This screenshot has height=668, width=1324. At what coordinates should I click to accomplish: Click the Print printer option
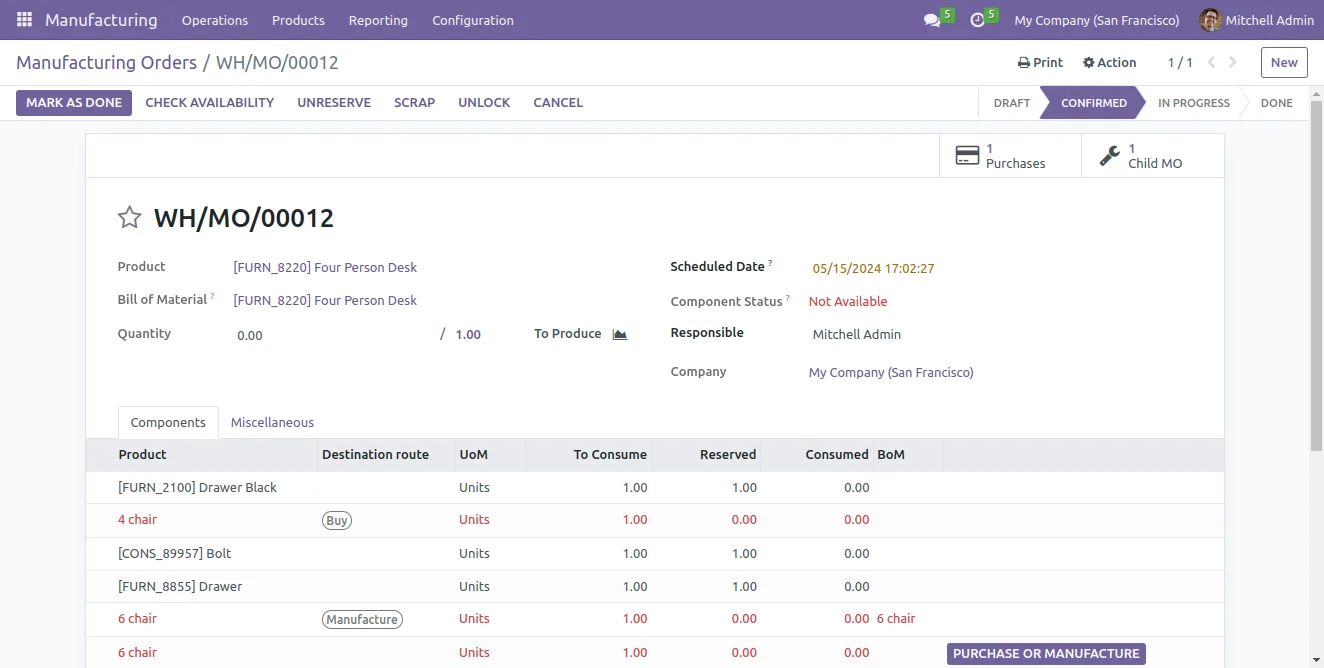tap(1040, 62)
